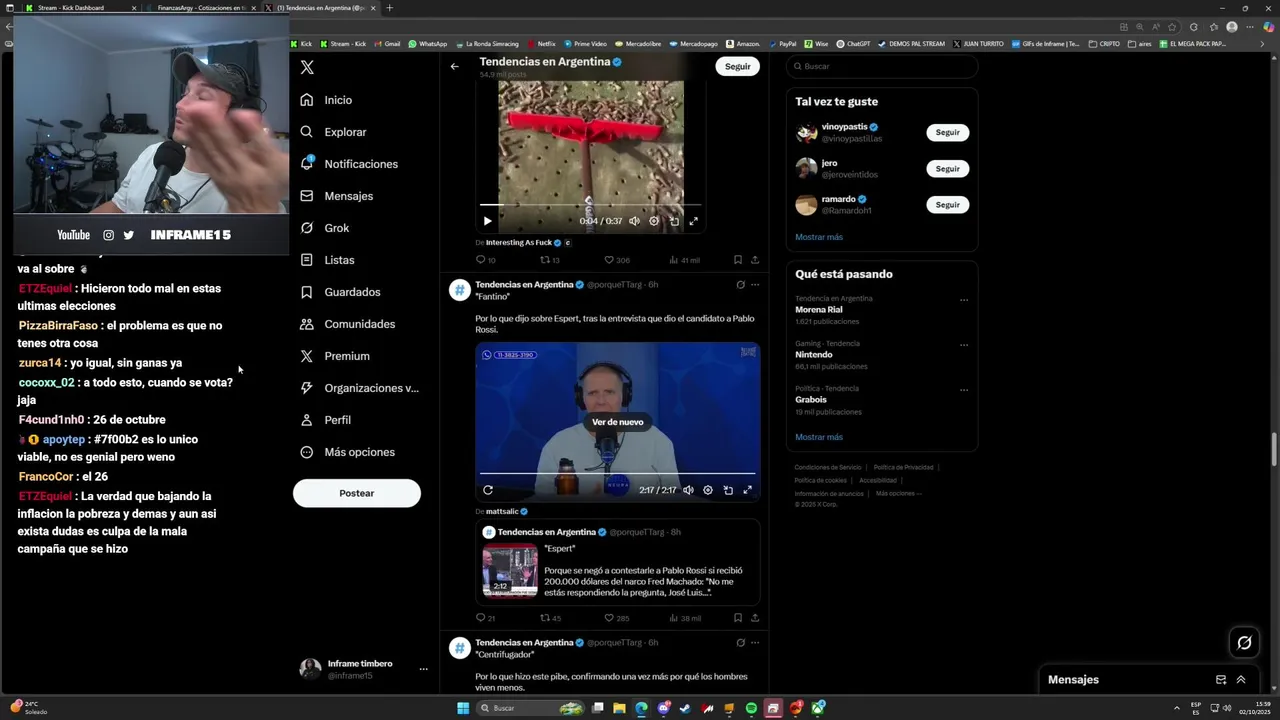Seek on the 2:17 video progress bar
Viewport: 1280px width, 720px height.
click(x=618, y=473)
